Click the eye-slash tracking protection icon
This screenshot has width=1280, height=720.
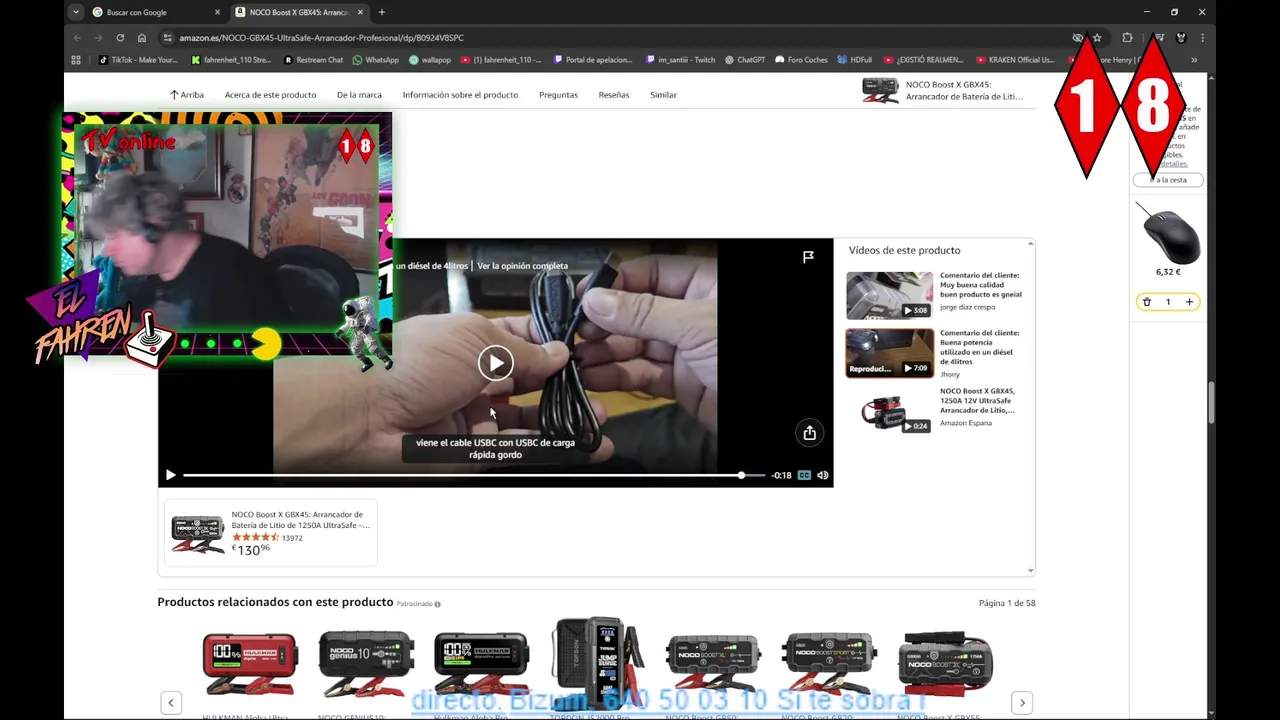pyautogui.click(x=1078, y=37)
